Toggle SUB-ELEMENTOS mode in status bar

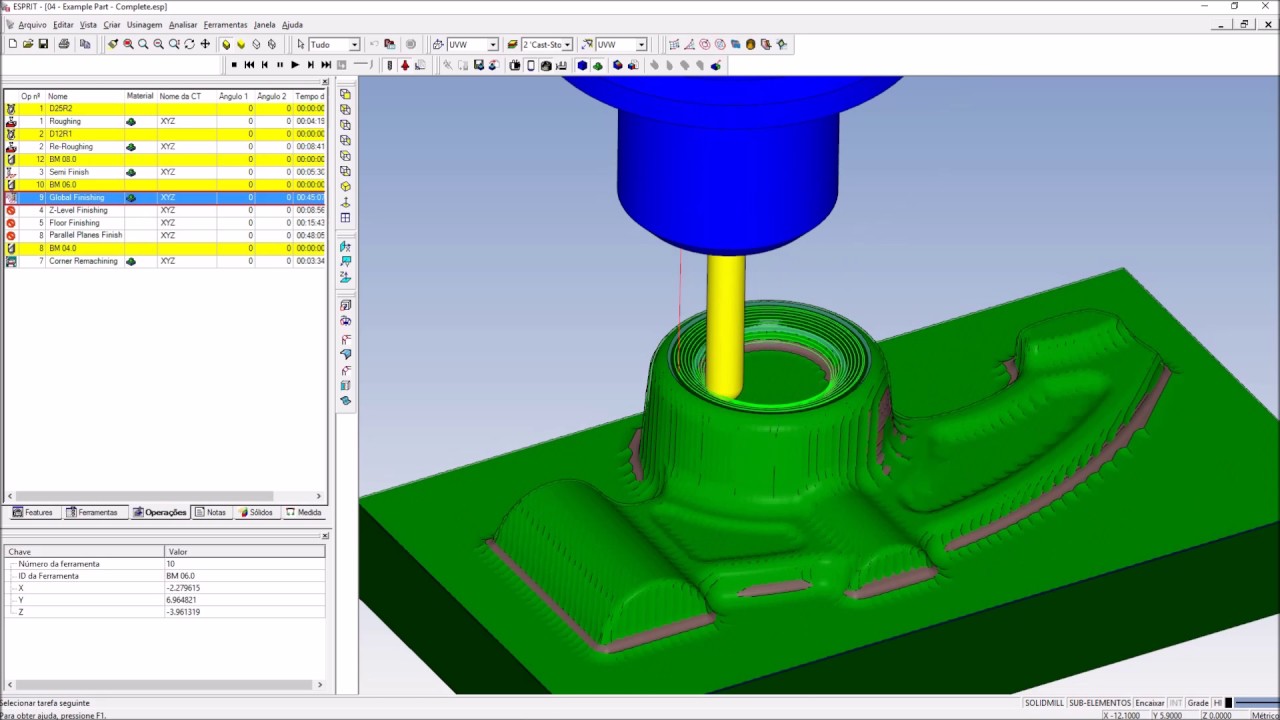coord(1100,703)
